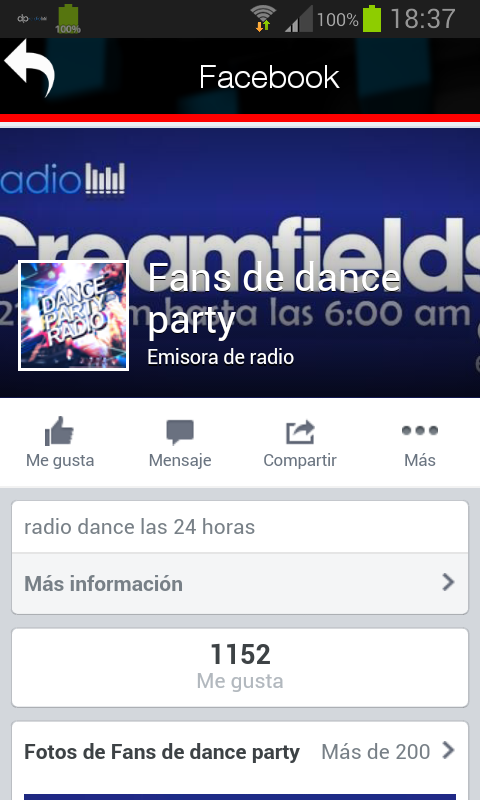Open the Más de 200 photos link
This screenshot has height=800, width=480.
375,752
